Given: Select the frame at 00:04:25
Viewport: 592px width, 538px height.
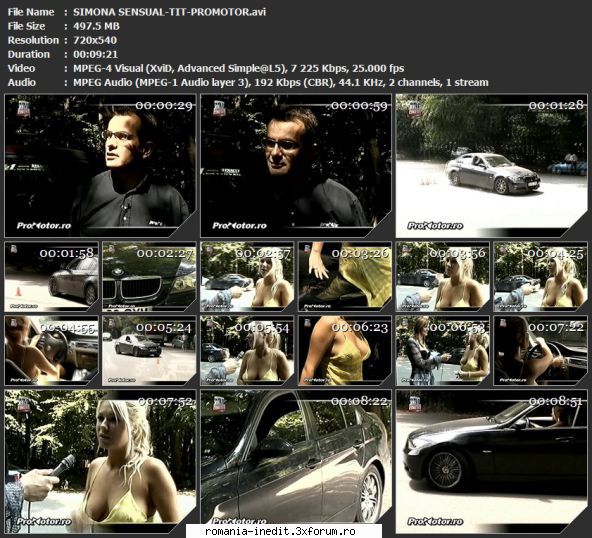Looking at the screenshot, I should (x=540, y=277).
